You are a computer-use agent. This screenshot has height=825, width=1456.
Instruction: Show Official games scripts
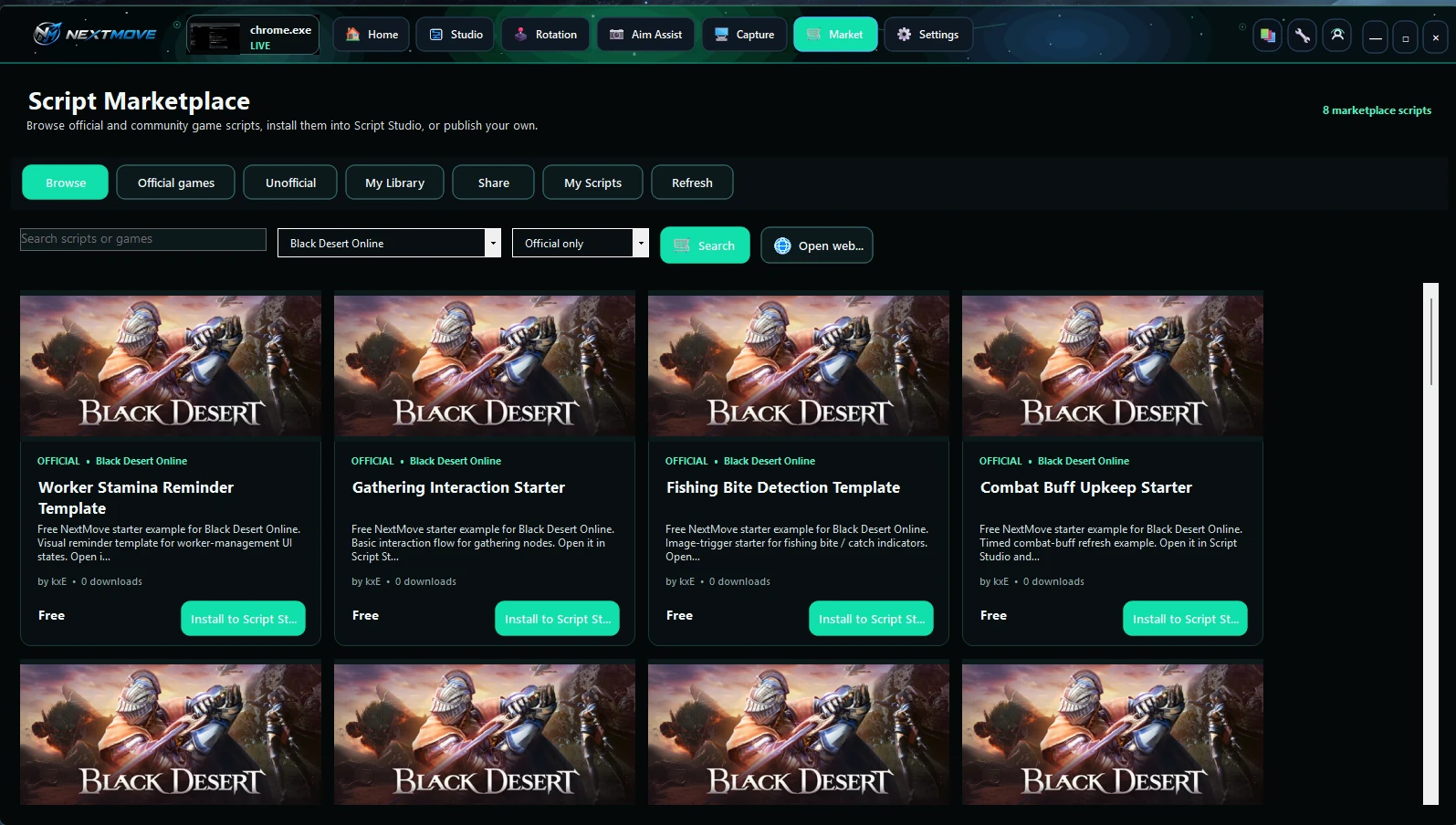pos(176,183)
